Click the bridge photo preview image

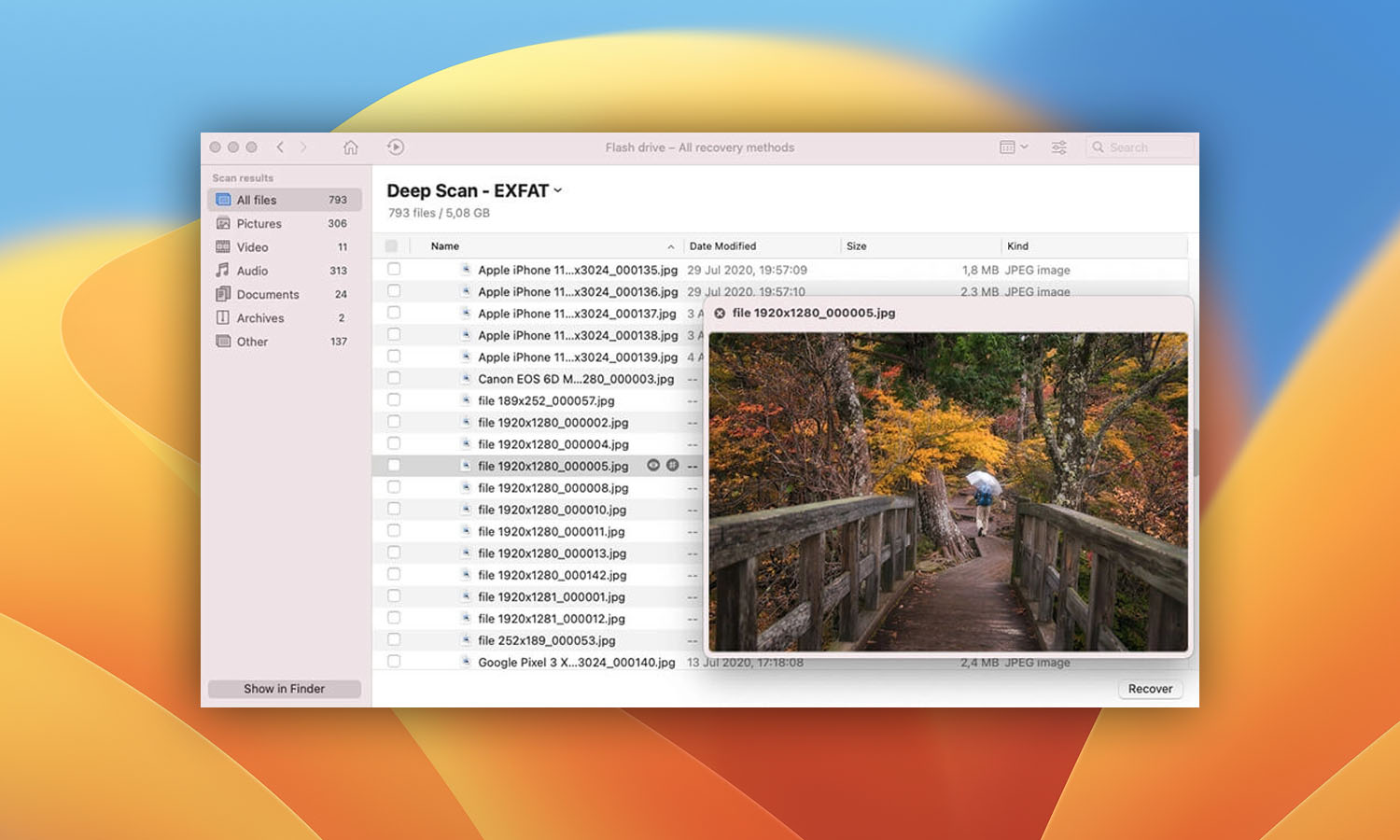[948, 492]
